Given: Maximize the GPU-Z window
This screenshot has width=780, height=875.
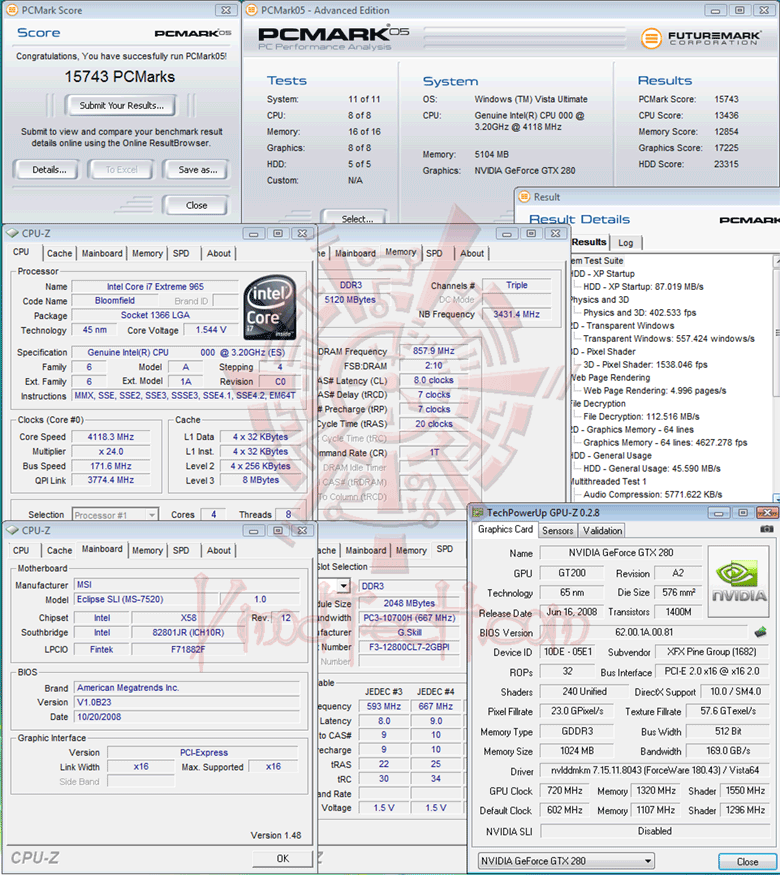Looking at the screenshot, I should coord(743,512).
